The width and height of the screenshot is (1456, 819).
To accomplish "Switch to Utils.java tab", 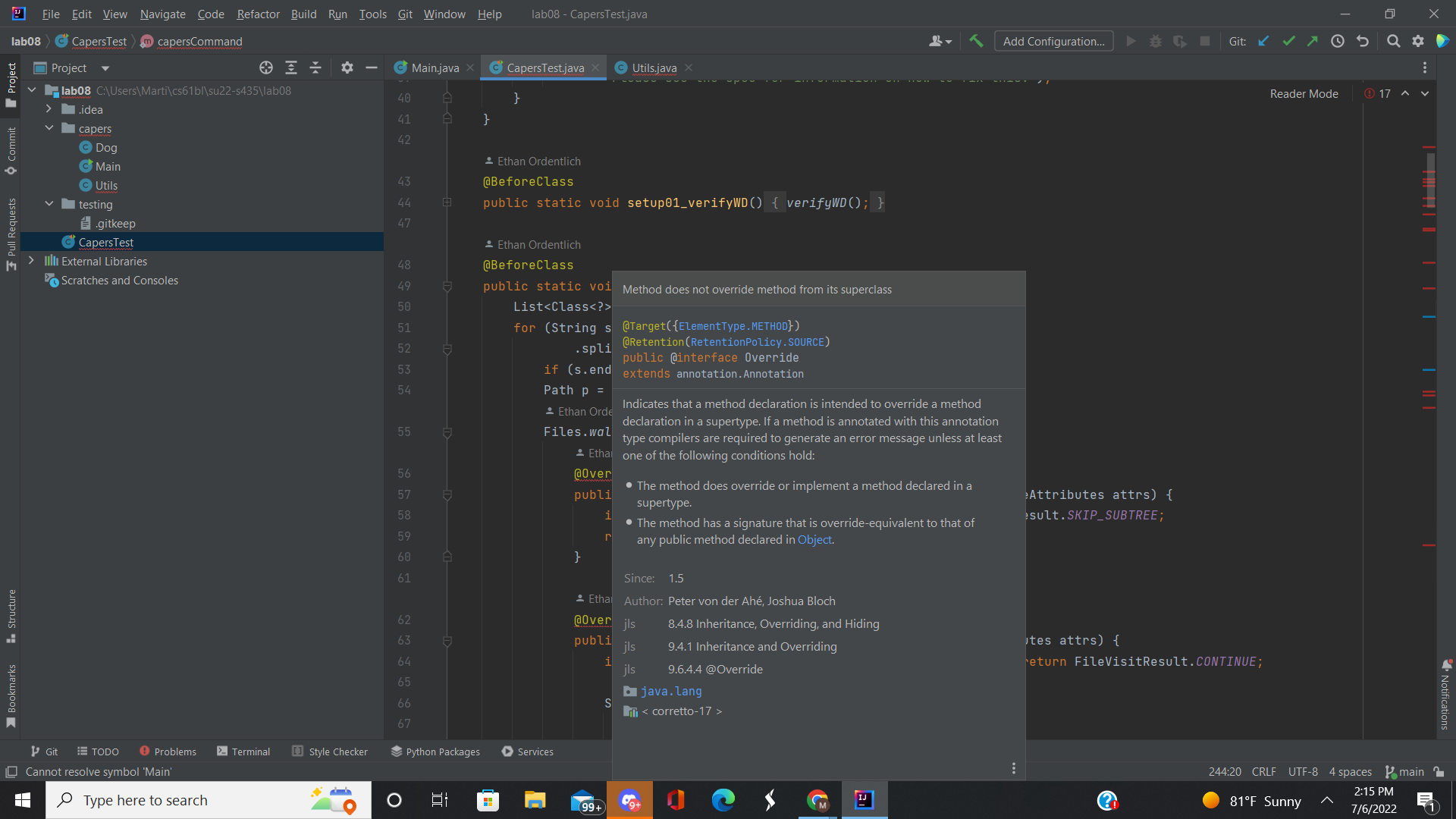I will point(654,68).
